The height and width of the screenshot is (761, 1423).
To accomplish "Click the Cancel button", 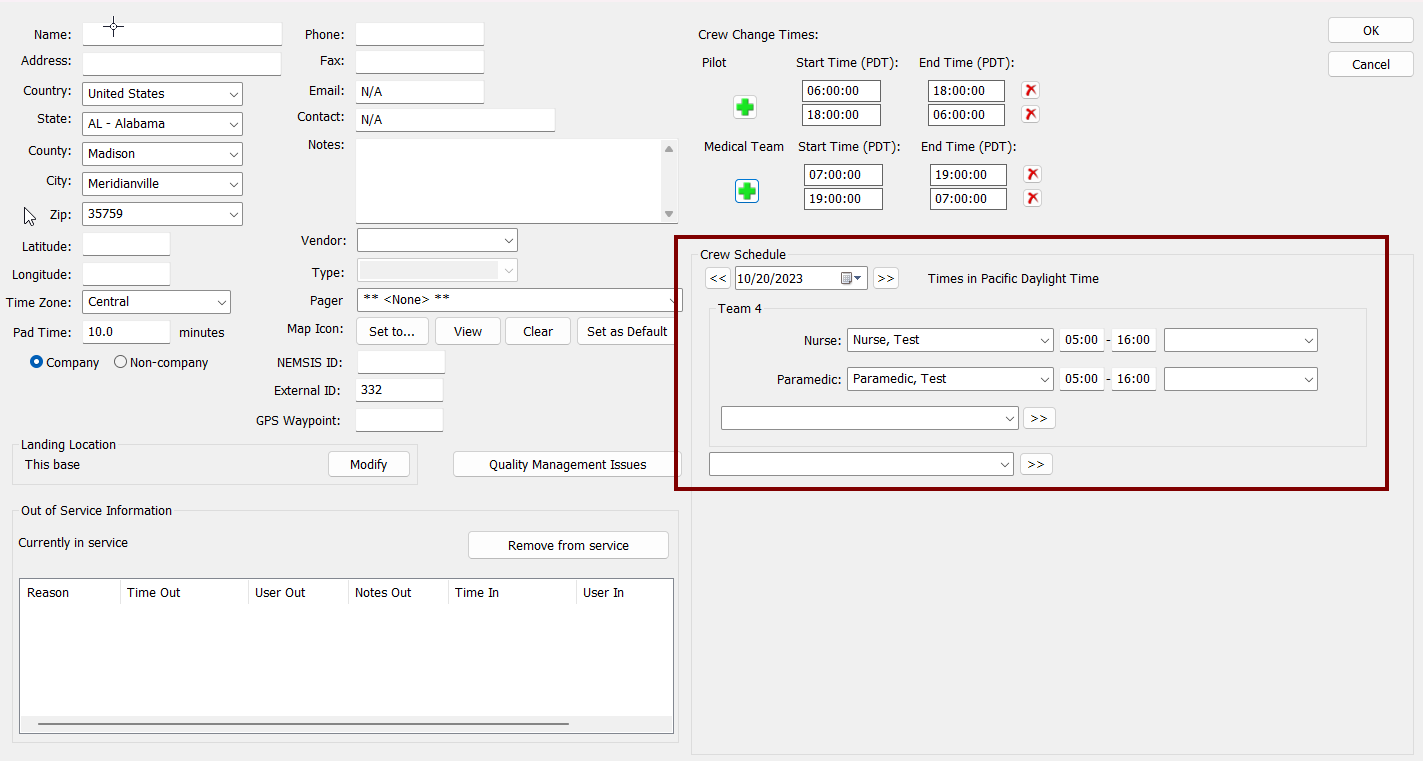I will [1371, 64].
